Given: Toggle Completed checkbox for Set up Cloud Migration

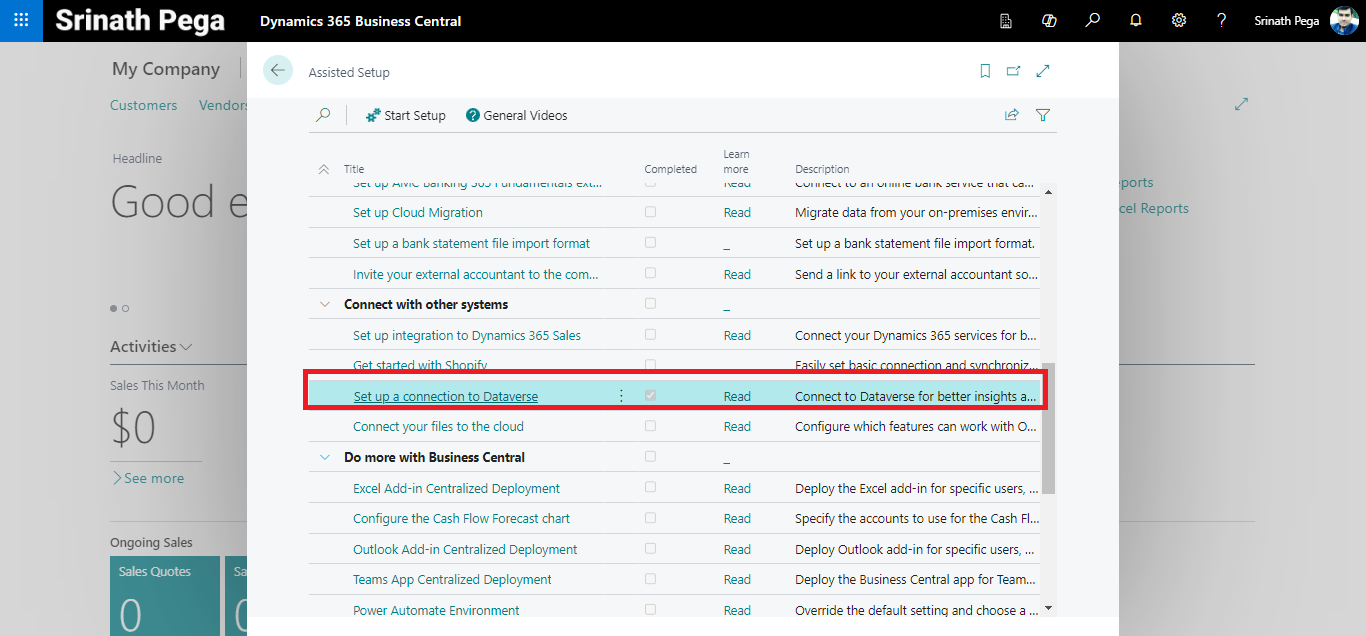Looking at the screenshot, I should 651,212.
